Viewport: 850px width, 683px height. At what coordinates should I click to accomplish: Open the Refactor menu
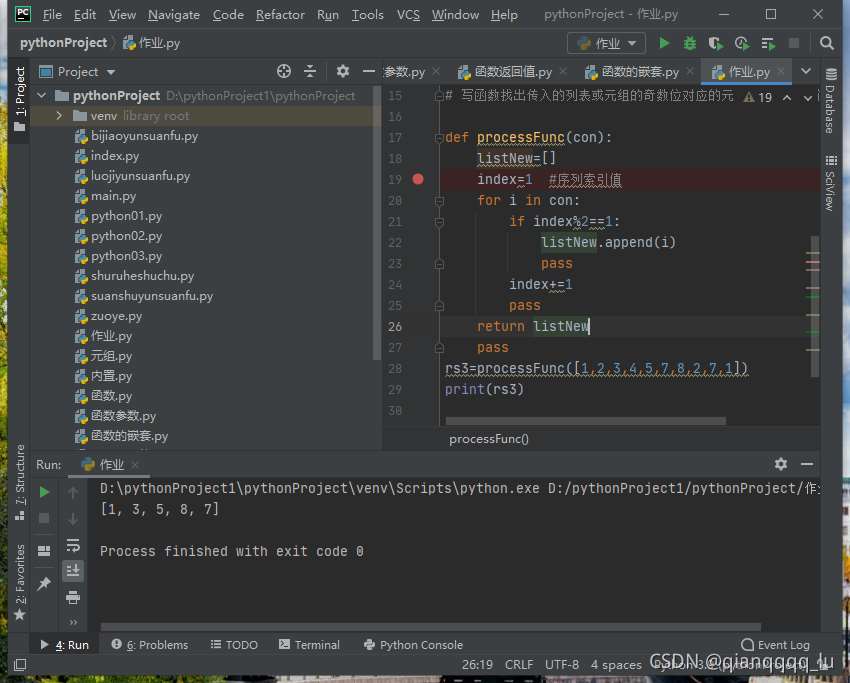tap(280, 15)
